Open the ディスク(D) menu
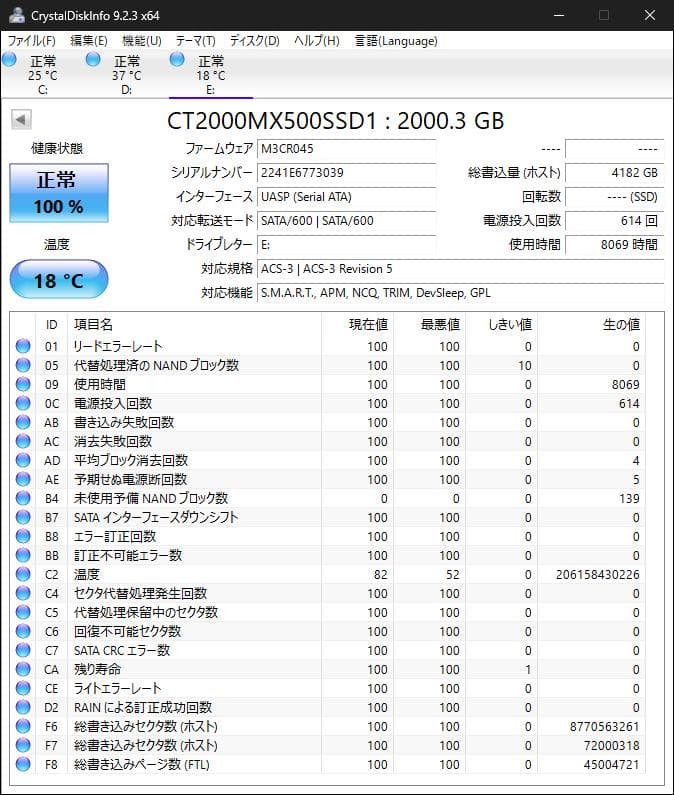Image resolution: width=674 pixels, height=795 pixels. [x=255, y=41]
